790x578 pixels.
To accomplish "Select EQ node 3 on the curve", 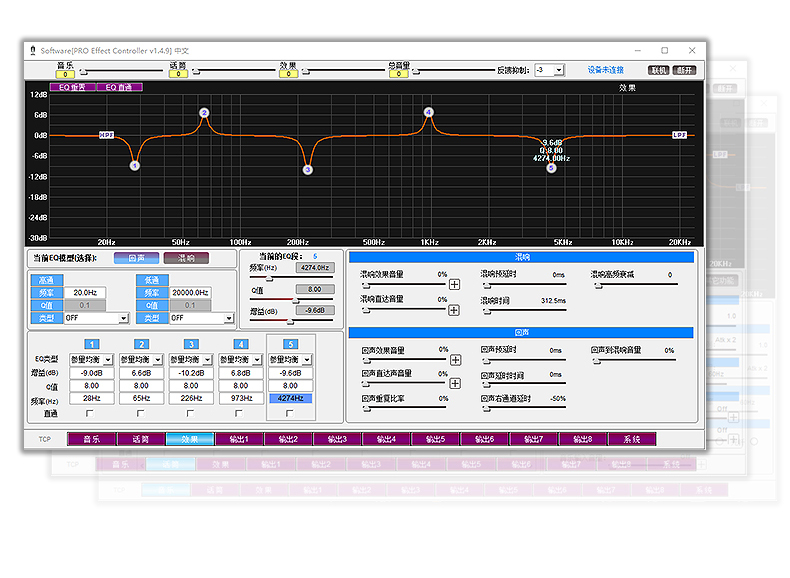I will coord(308,170).
